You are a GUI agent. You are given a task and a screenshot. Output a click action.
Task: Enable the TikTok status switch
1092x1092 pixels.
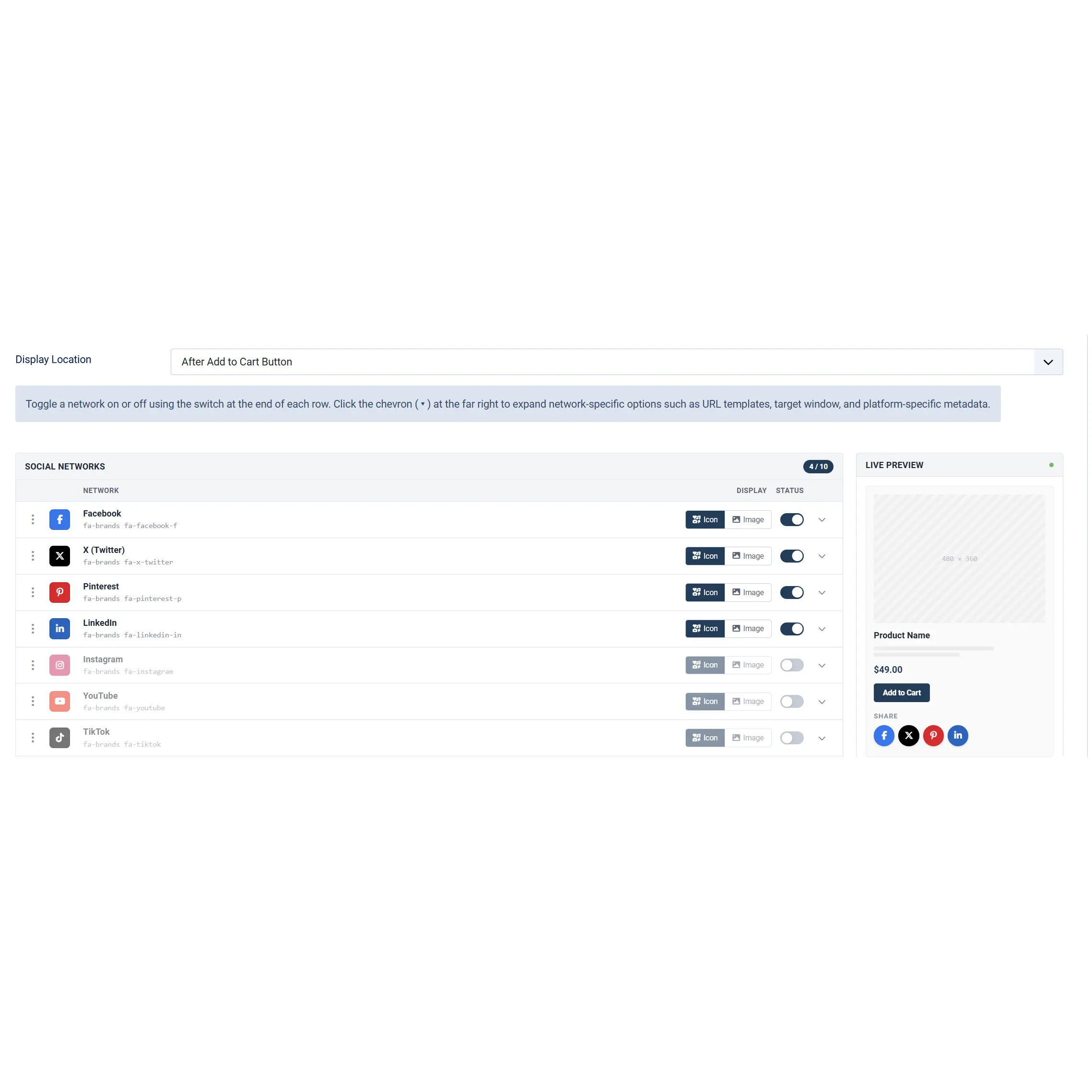coord(792,738)
